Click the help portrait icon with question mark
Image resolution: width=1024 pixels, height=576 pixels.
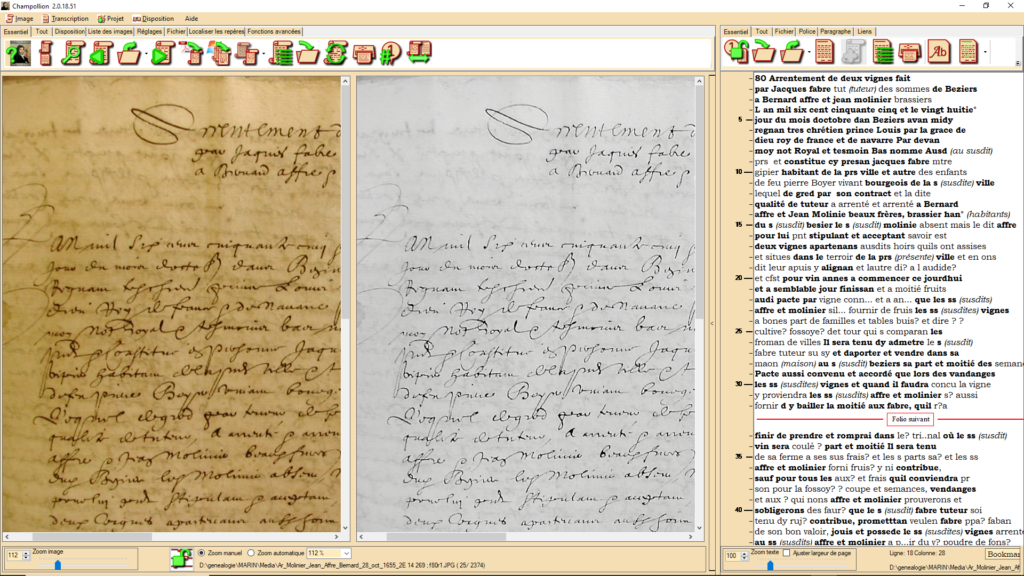point(18,53)
